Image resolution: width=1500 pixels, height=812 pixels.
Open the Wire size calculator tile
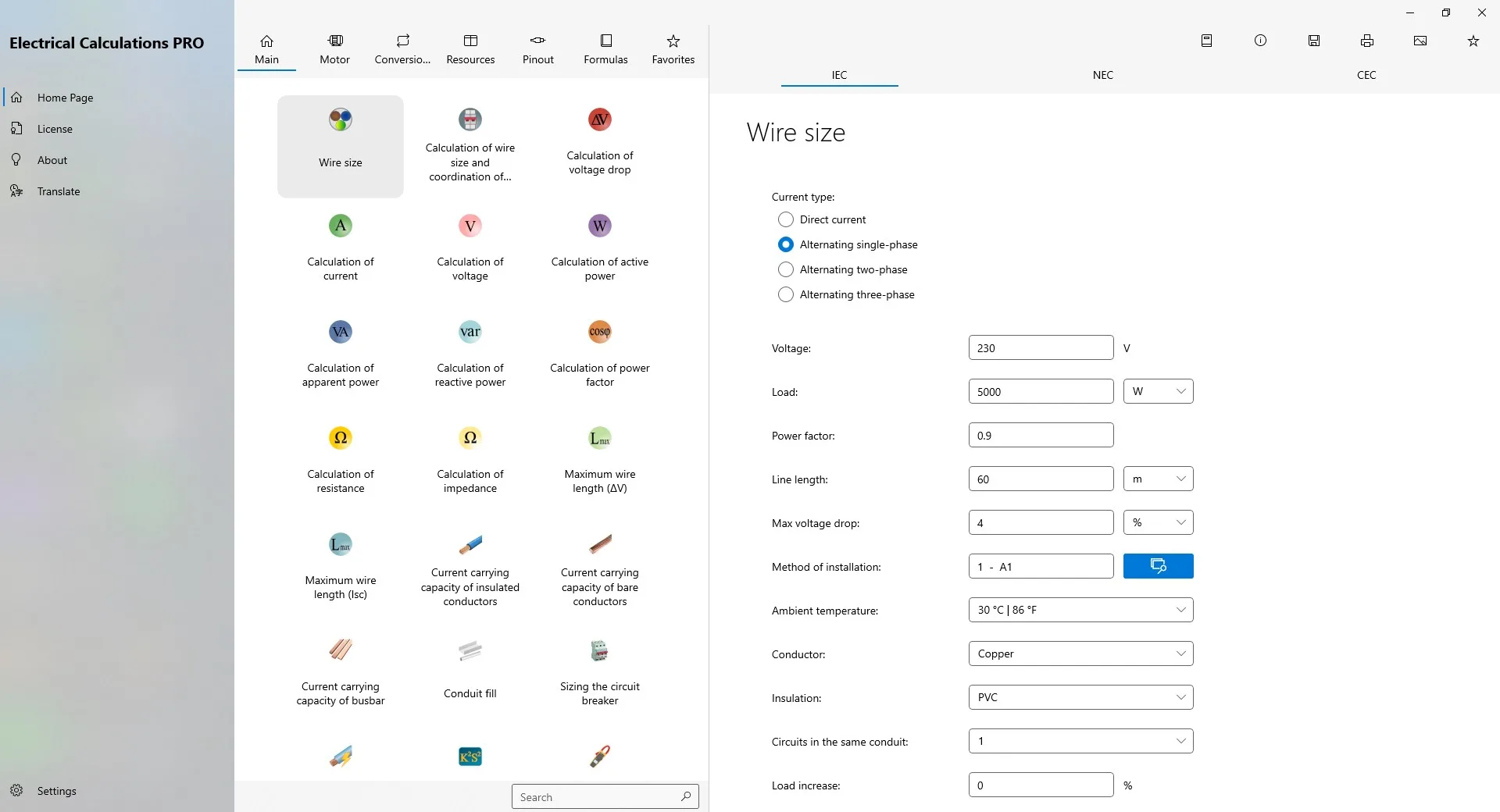click(x=341, y=147)
